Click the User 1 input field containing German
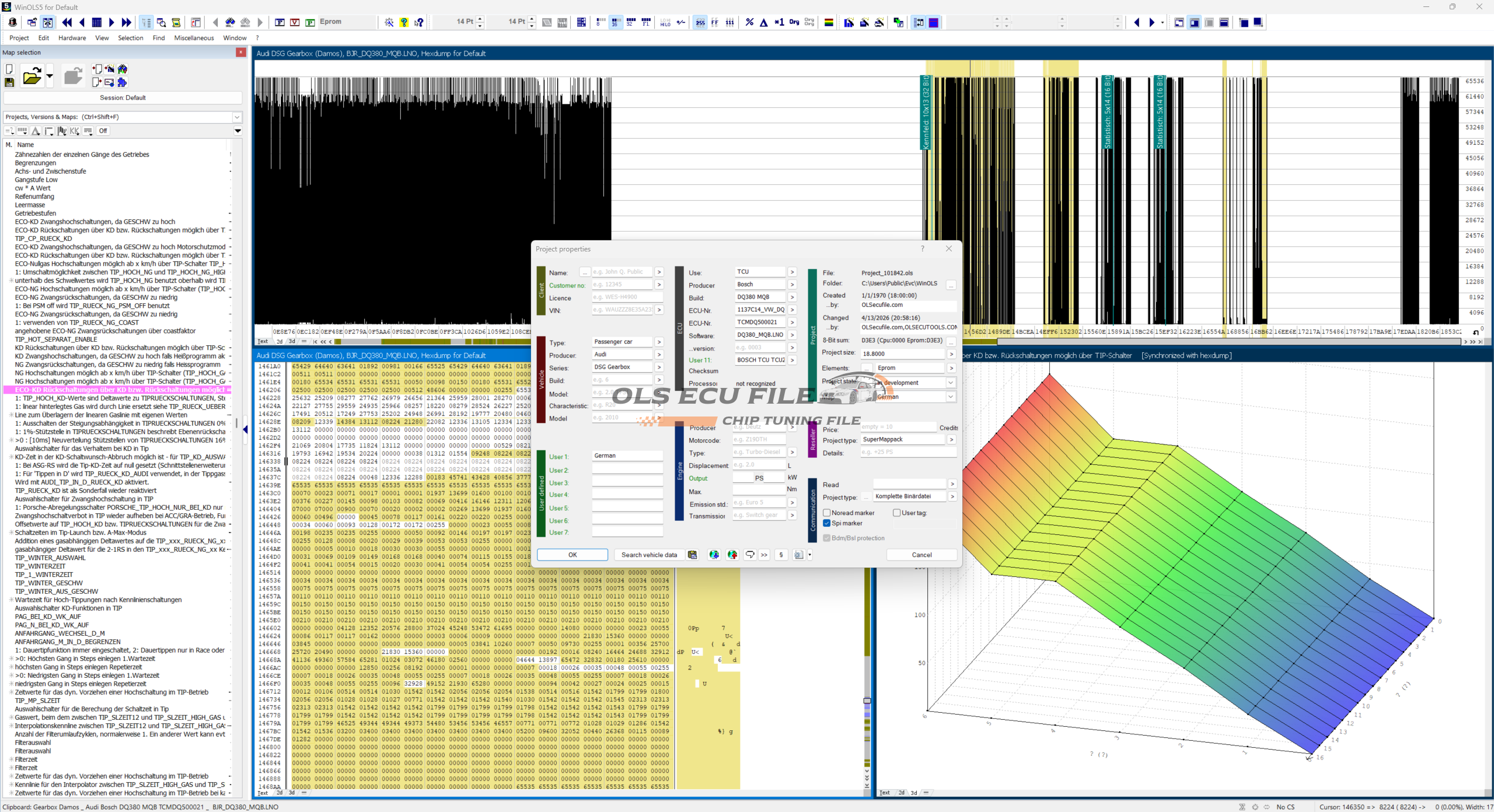This screenshot has height=812, width=1494. tap(627, 456)
